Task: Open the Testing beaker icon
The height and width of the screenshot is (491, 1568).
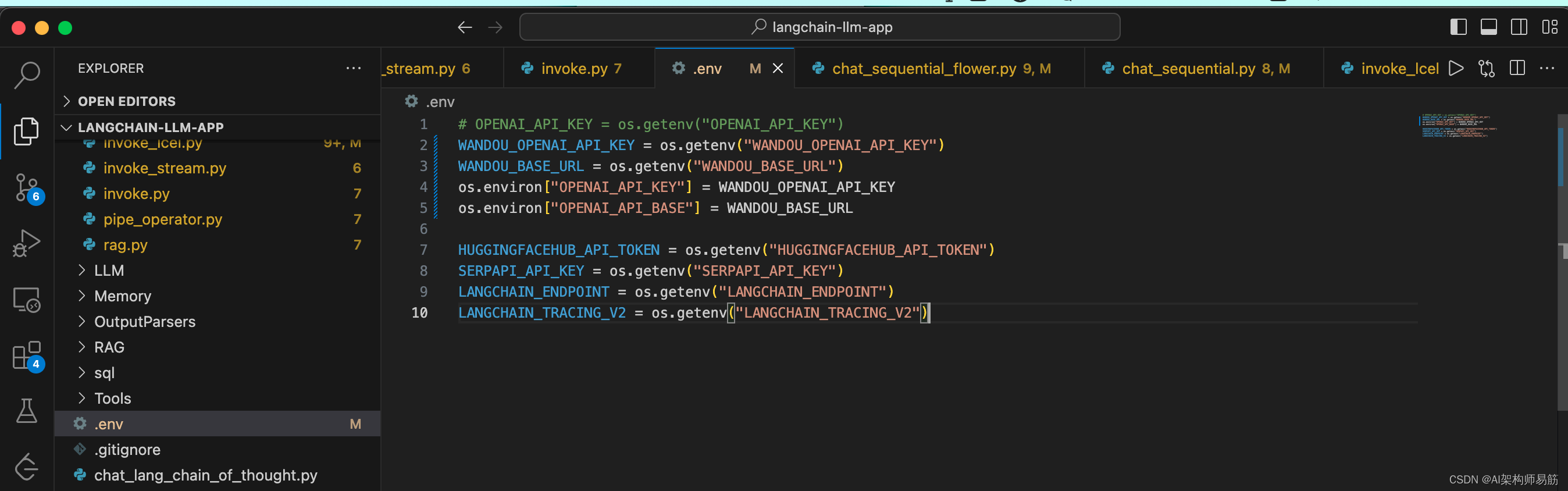Action: pos(27,411)
